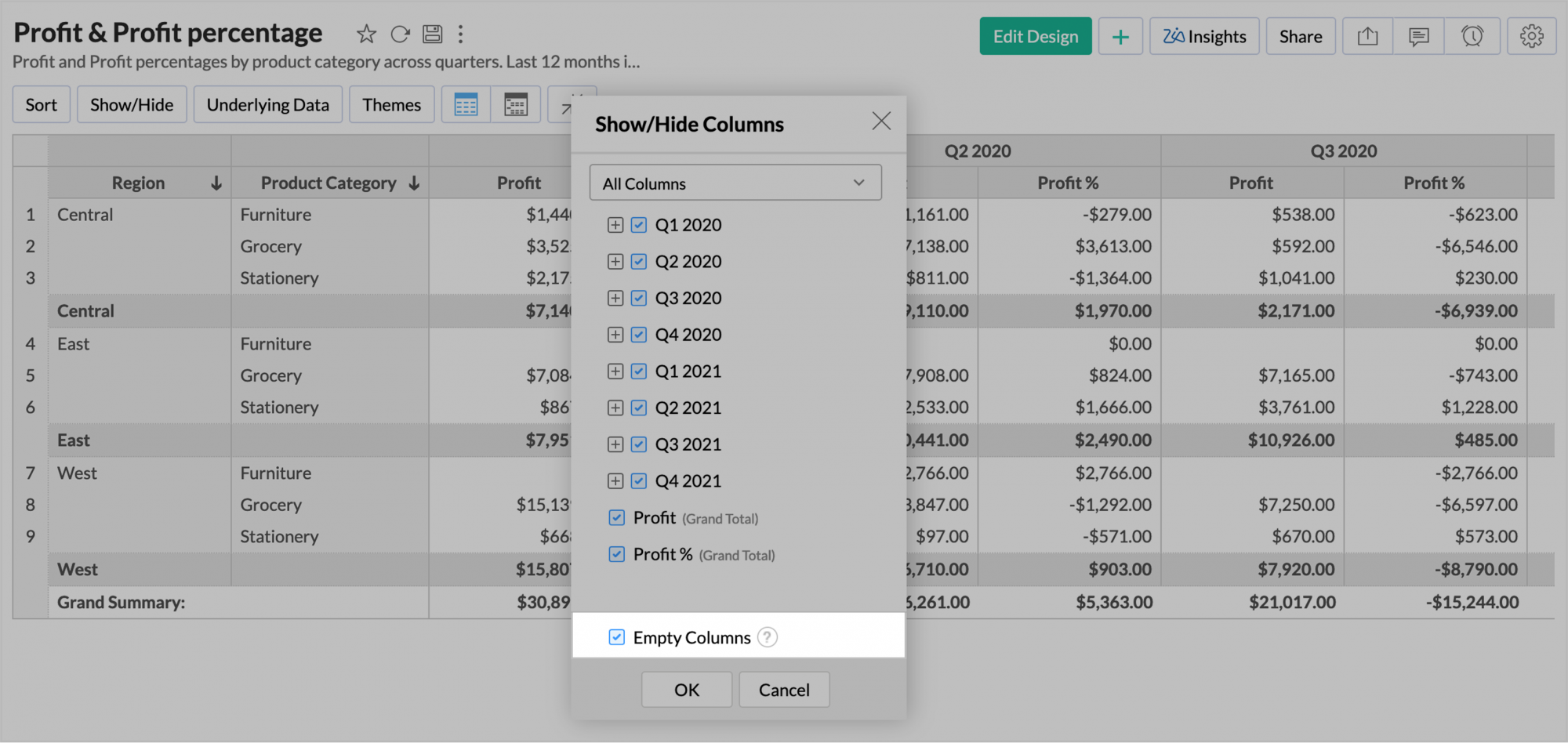The width and height of the screenshot is (1568, 743).
Task: Refresh the report data
Action: coord(400,34)
